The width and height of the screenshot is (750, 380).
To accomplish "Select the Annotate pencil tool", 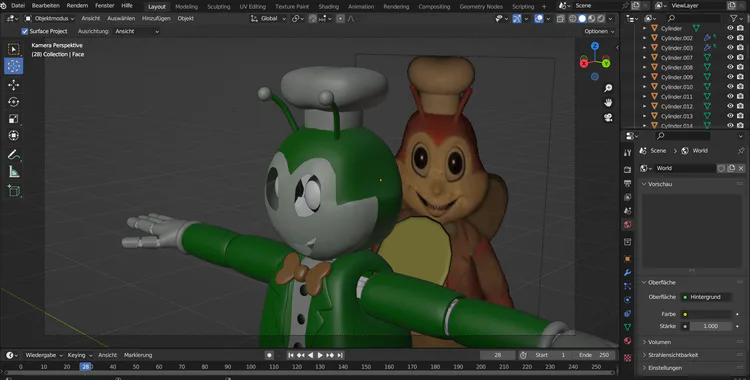I will 13,155.
